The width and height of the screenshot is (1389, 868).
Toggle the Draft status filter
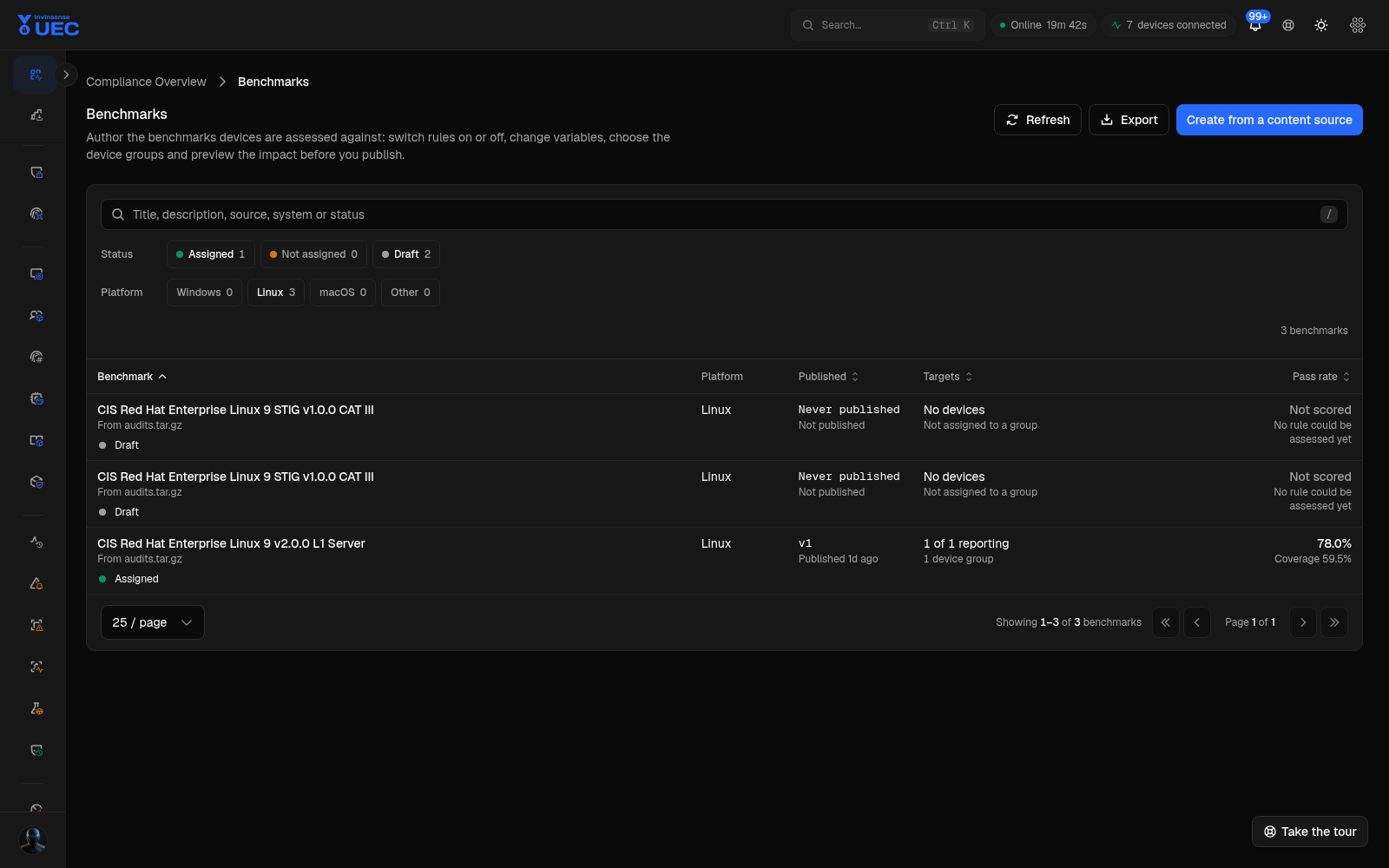(406, 254)
